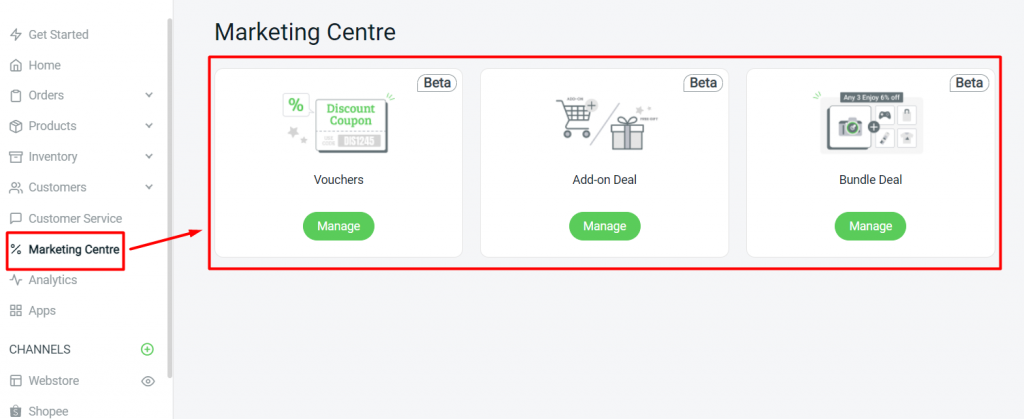Expand the Customers submenu chevron
Image resolution: width=1024 pixels, height=419 pixels.
149,187
